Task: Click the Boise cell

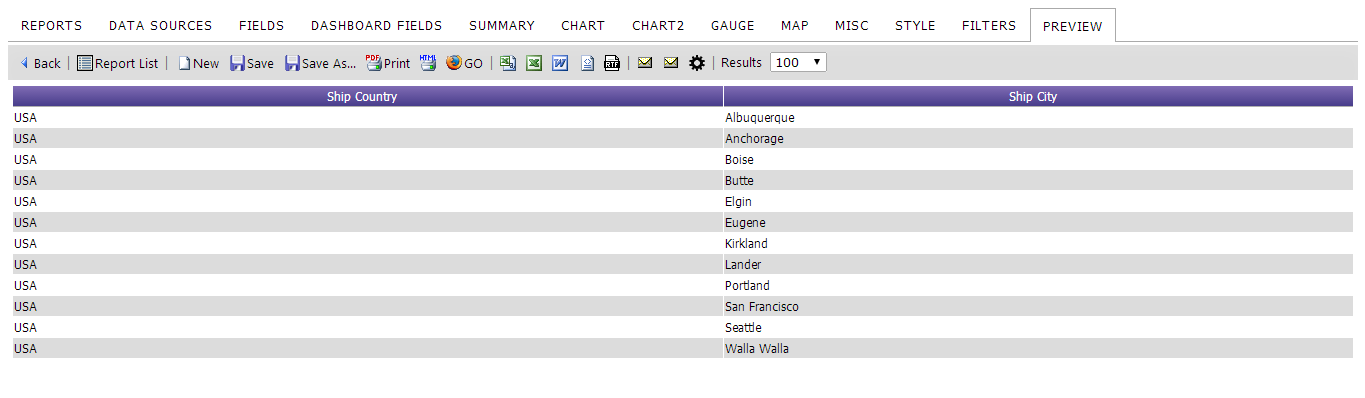Action: tap(1038, 160)
